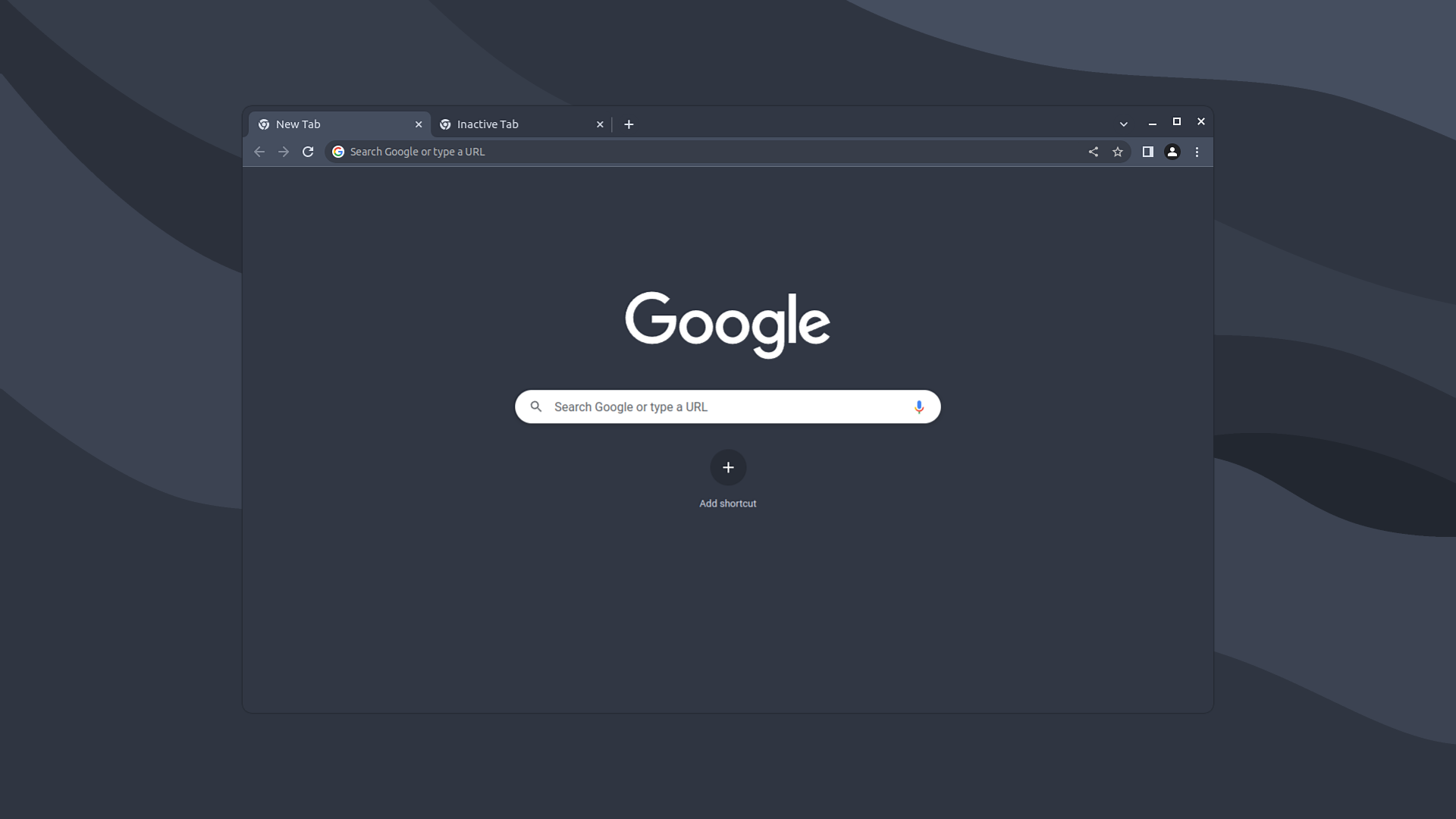Viewport: 1456px width, 819px height.
Task: Click the forward navigation arrow
Action: pyautogui.click(x=284, y=152)
